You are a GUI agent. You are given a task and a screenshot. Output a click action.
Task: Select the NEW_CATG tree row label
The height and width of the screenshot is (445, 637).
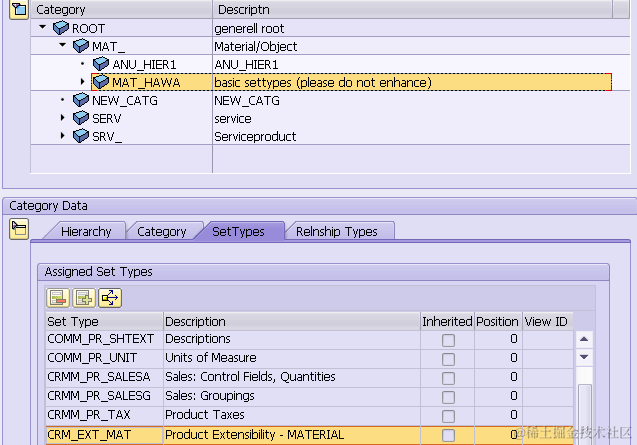click(x=125, y=100)
